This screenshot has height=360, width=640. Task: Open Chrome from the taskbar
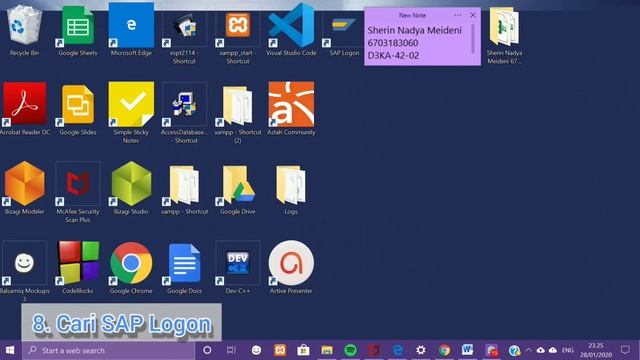(x=444, y=350)
